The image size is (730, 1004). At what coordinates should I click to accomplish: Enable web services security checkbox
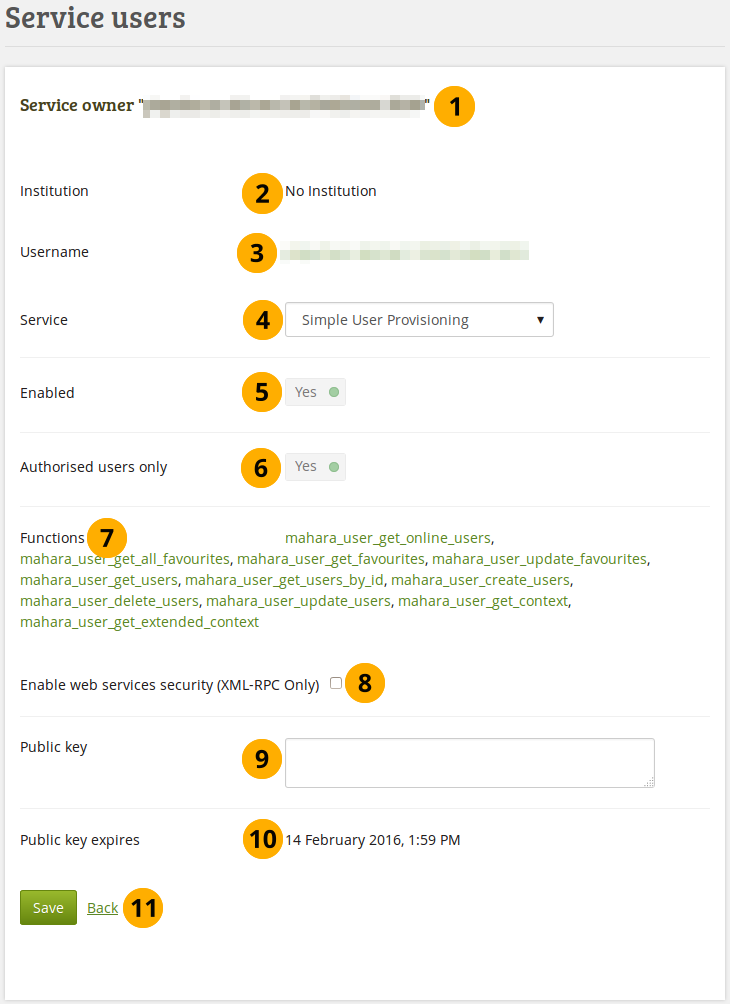point(336,683)
